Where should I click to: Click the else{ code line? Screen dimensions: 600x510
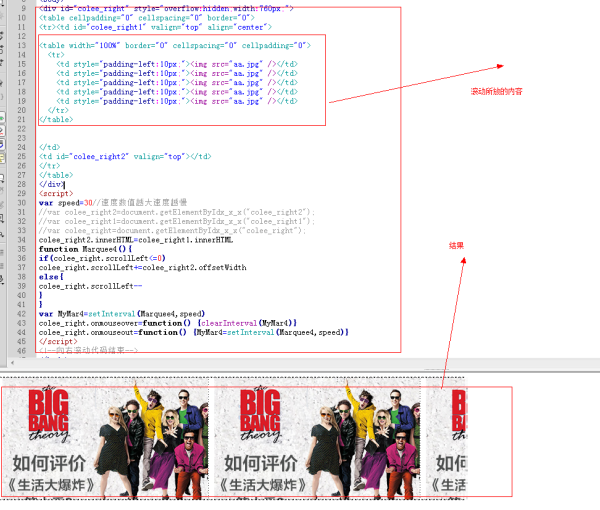pyautogui.click(x=51, y=277)
